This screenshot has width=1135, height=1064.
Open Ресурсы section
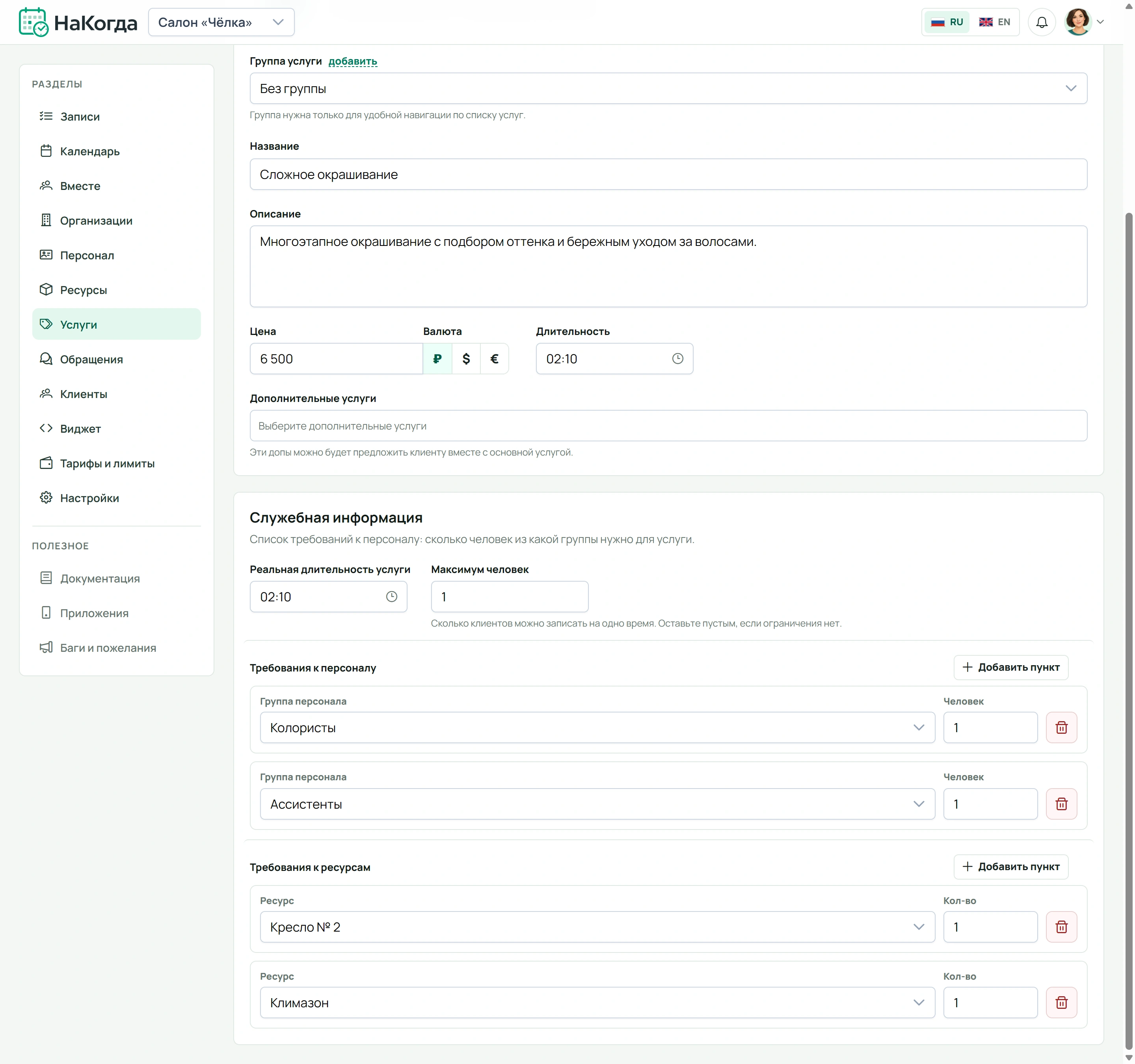[117, 290]
